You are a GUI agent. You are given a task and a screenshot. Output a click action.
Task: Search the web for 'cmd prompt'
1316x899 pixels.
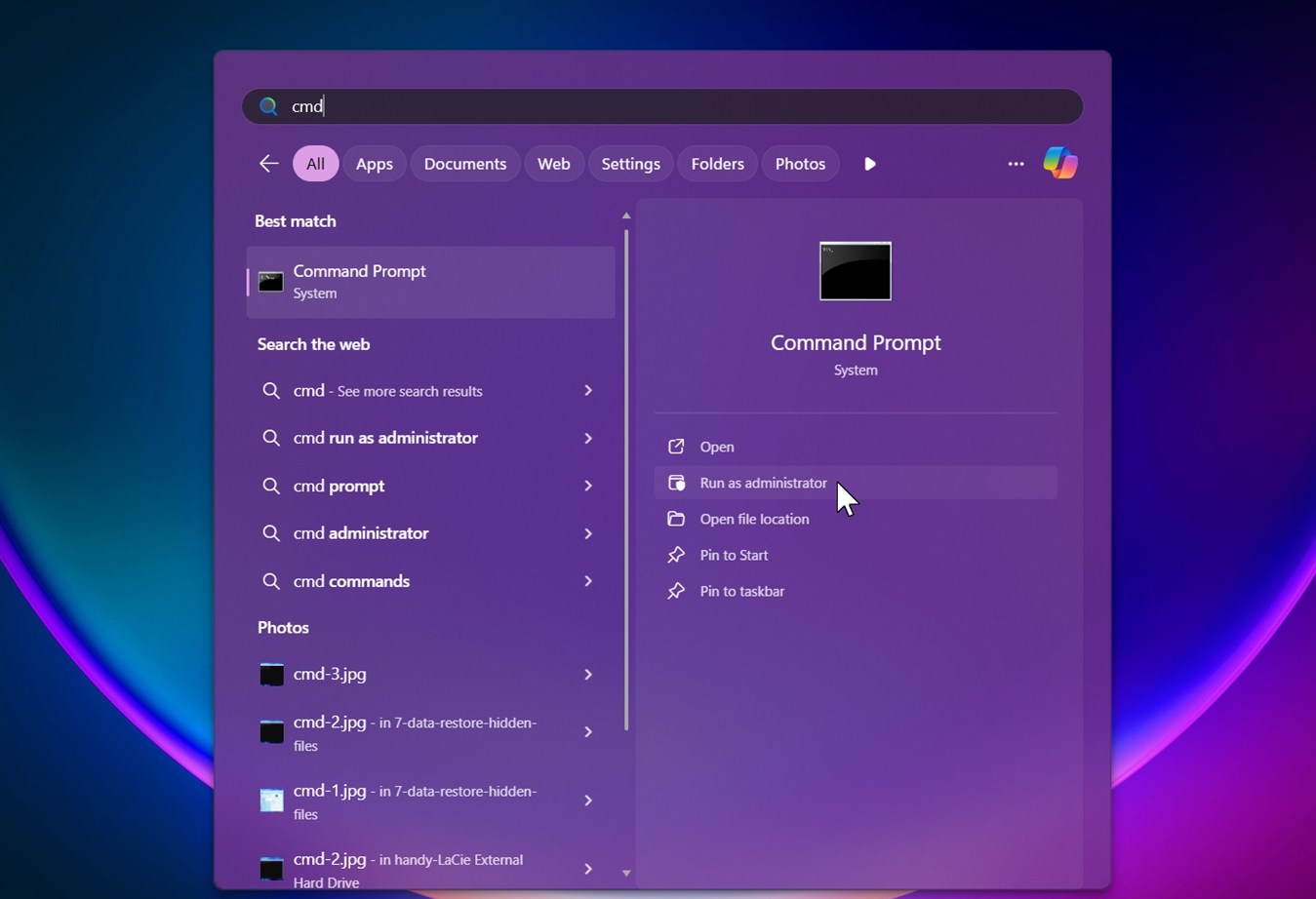pyautogui.click(x=339, y=486)
